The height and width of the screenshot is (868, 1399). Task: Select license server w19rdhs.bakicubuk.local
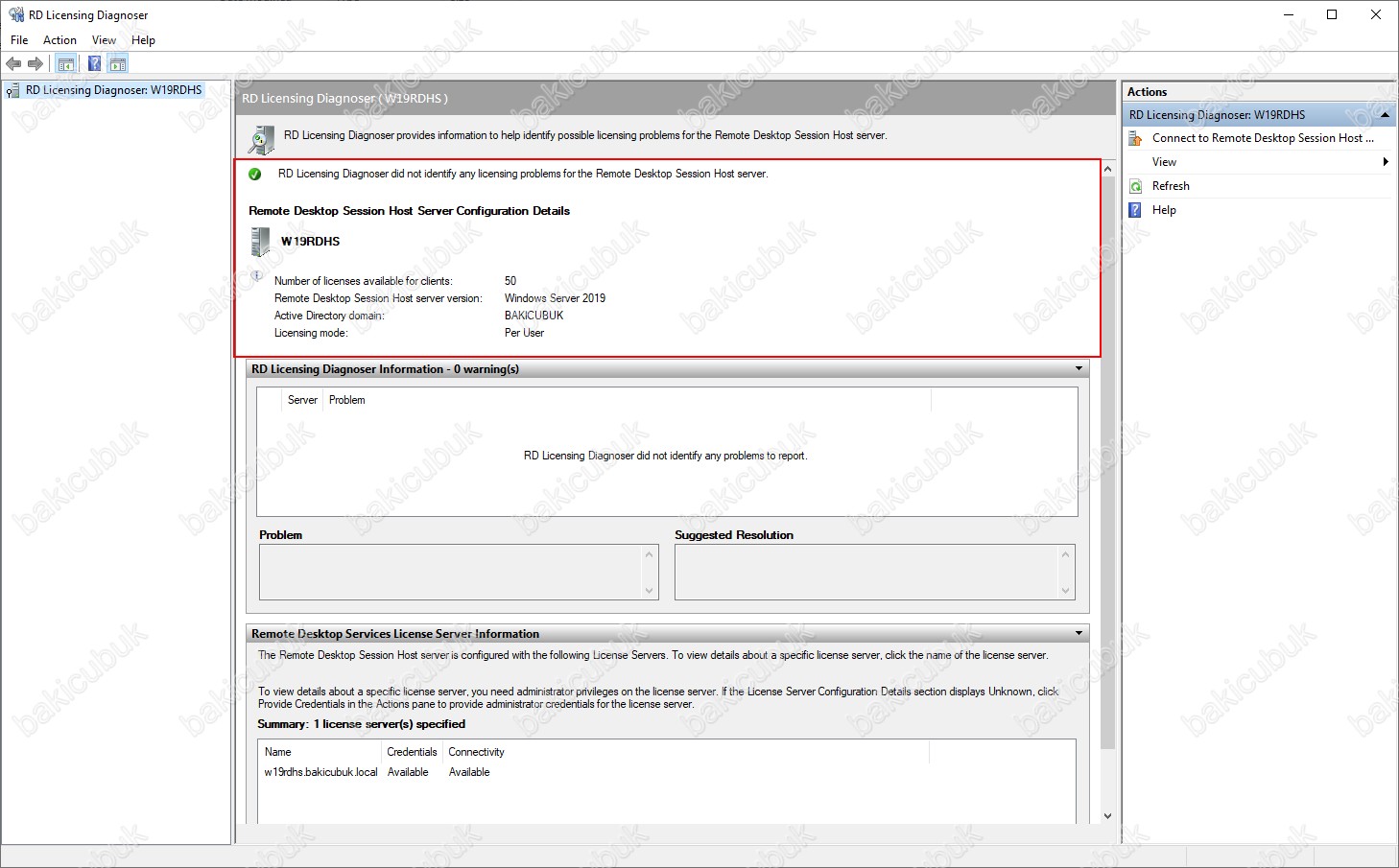[x=321, y=772]
